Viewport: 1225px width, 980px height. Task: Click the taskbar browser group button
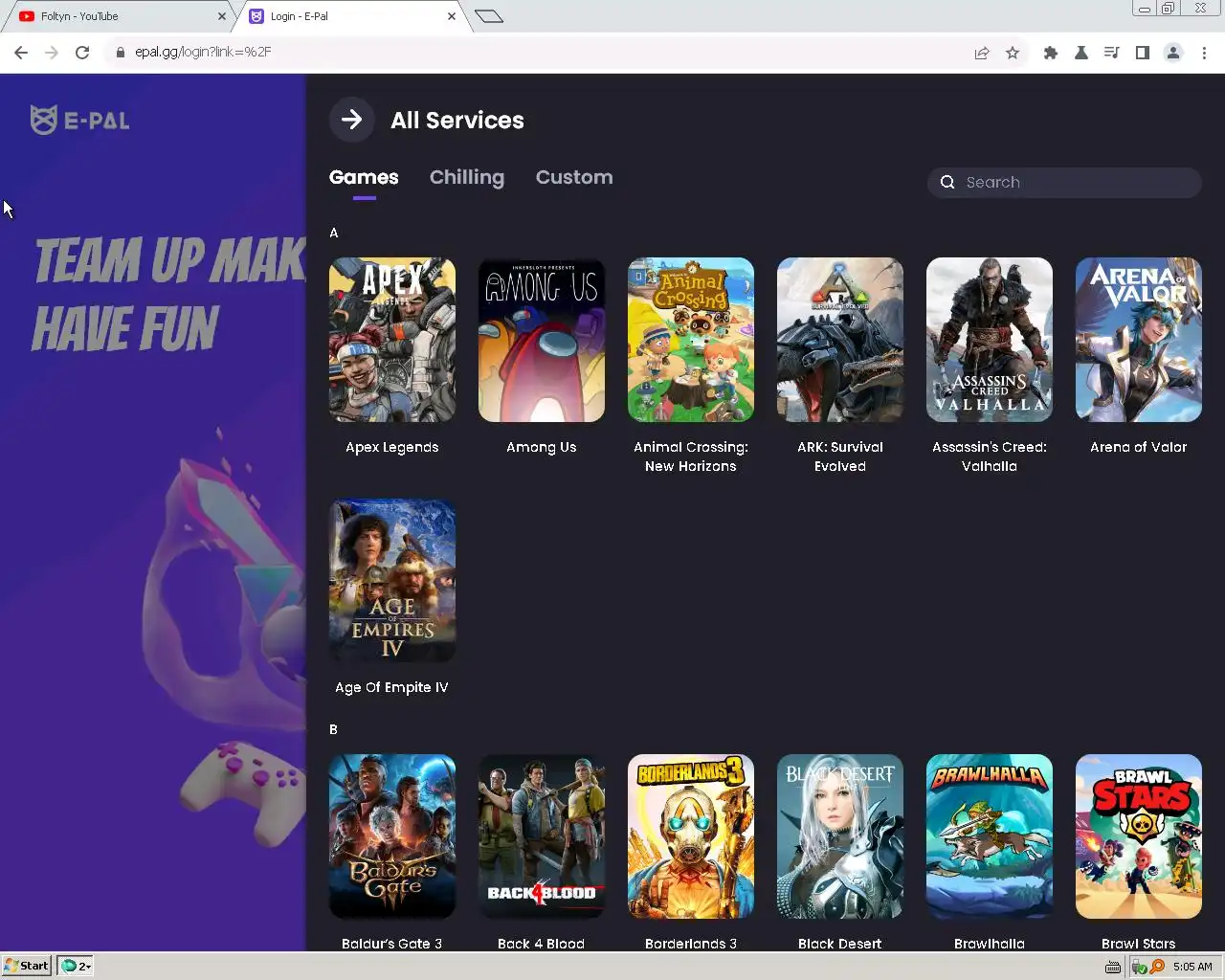pyautogui.click(x=76, y=966)
